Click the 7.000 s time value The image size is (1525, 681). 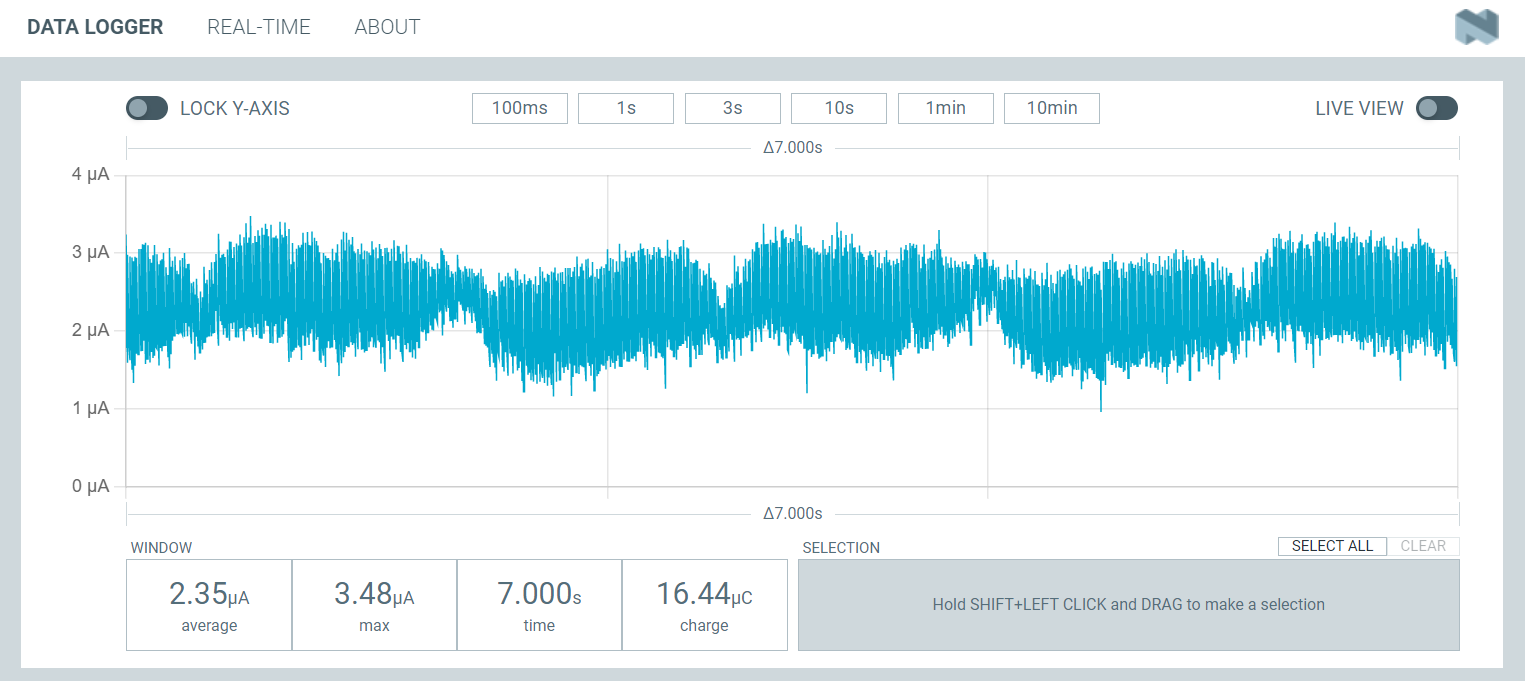539,594
